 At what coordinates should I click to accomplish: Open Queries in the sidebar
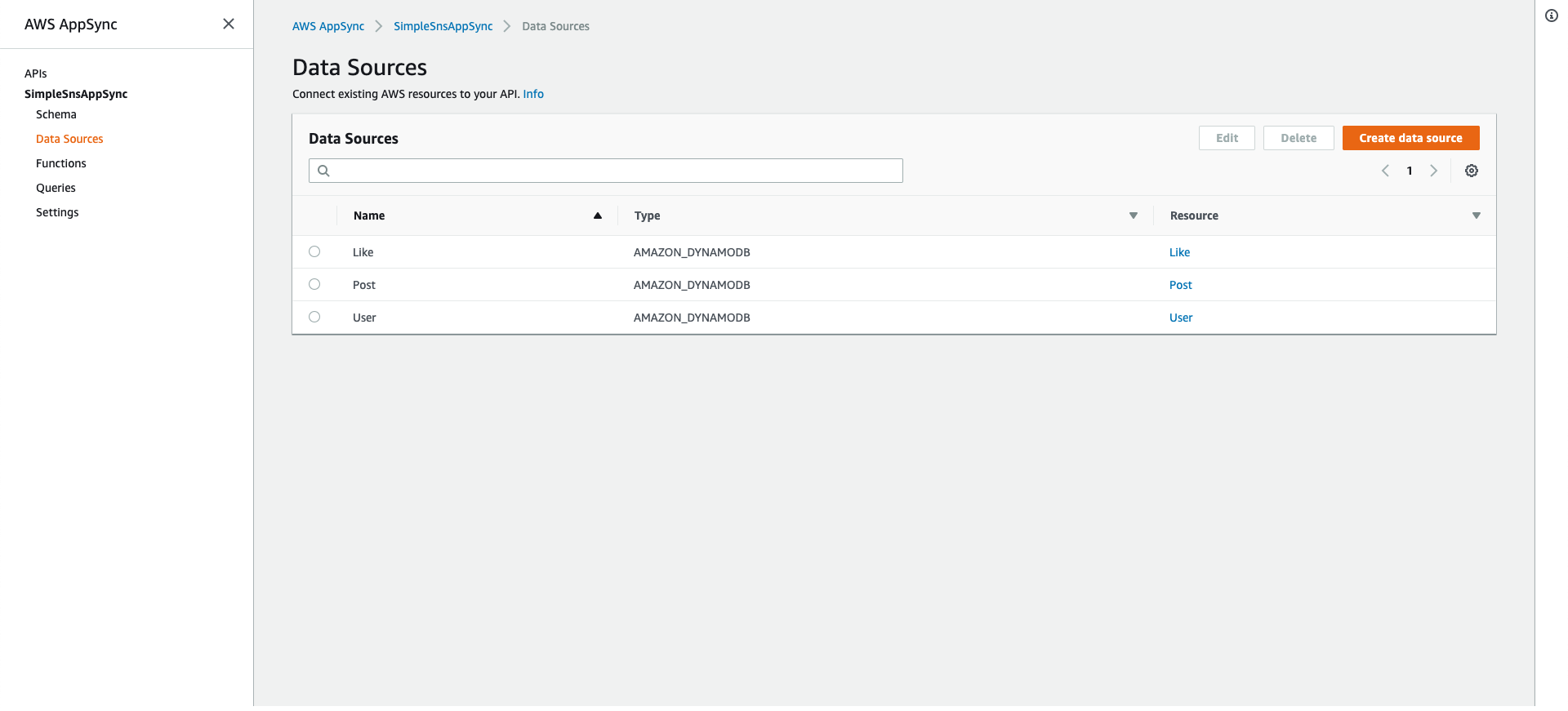[56, 188]
